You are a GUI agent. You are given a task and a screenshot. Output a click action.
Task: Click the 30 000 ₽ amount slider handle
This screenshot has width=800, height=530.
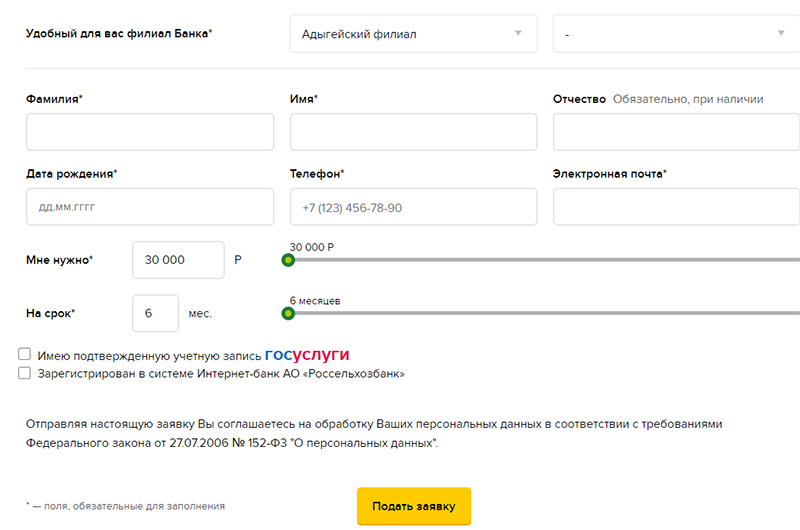[x=288, y=260]
